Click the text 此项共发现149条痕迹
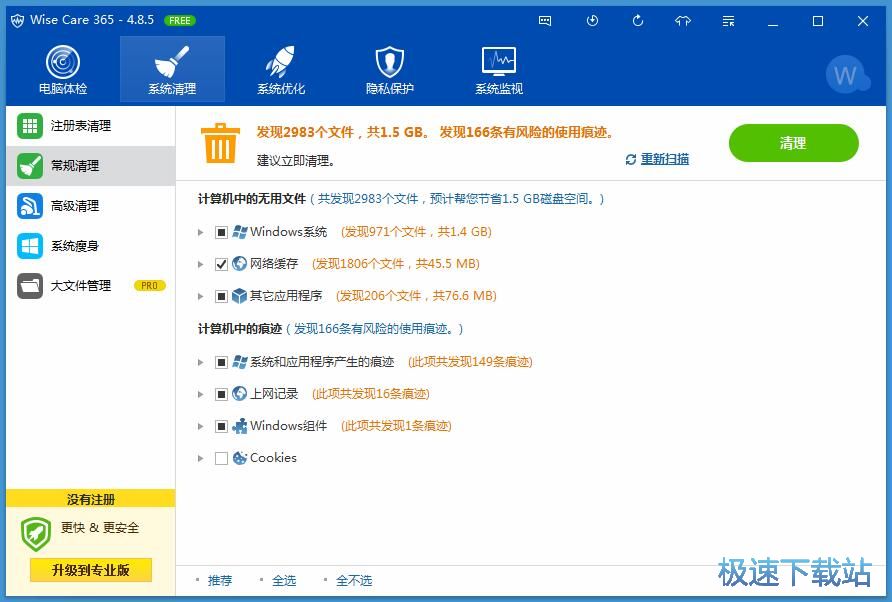 tap(470, 362)
